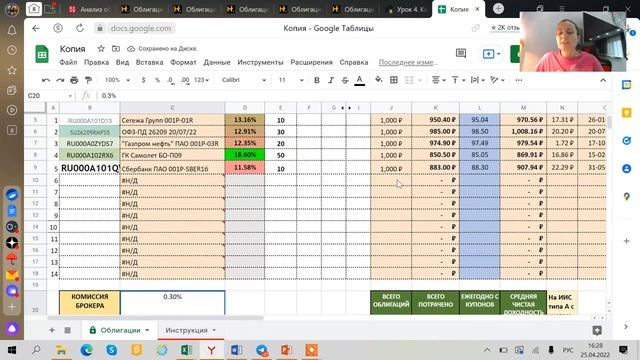Open Contacts in side panel
Screen dimensions: 640x360
[x=627, y=169]
